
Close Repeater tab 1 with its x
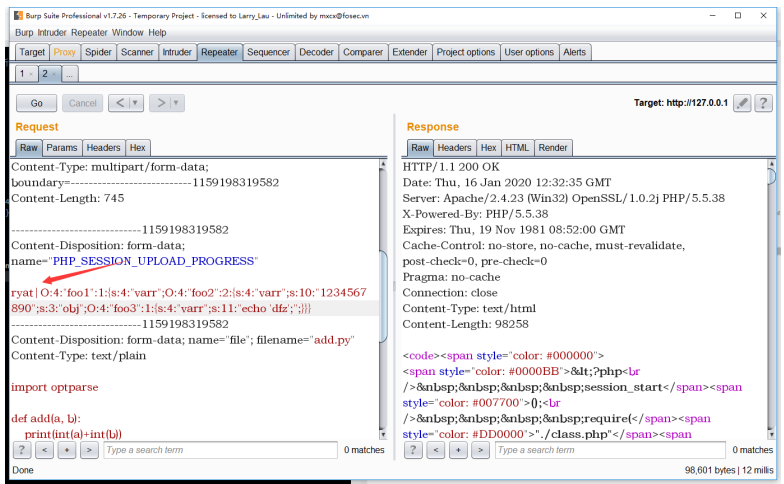[x=31, y=74]
